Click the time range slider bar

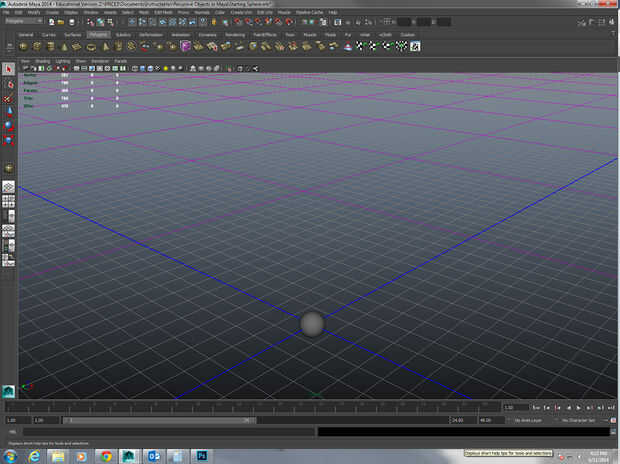coord(160,421)
